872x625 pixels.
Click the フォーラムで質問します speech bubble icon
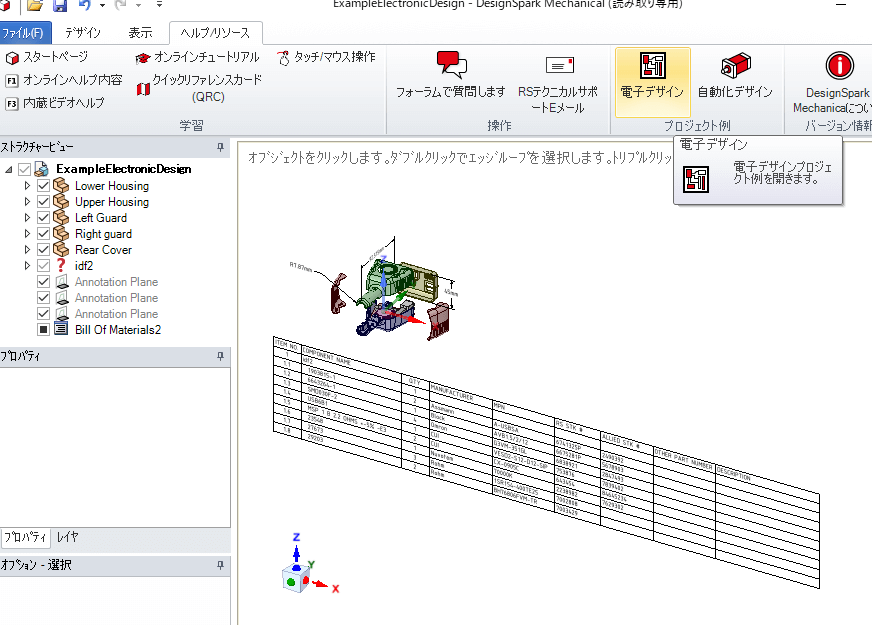pos(451,65)
